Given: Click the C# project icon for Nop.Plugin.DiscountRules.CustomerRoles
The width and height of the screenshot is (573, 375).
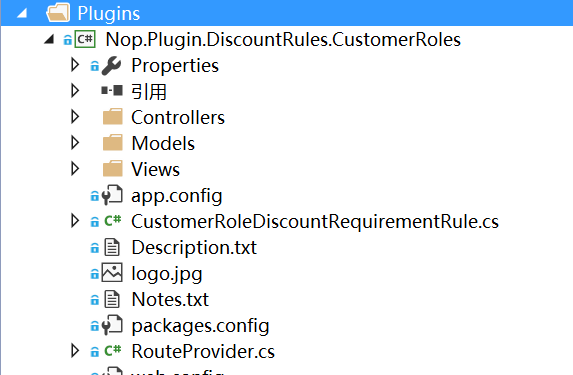Looking at the screenshot, I should pos(85,39).
